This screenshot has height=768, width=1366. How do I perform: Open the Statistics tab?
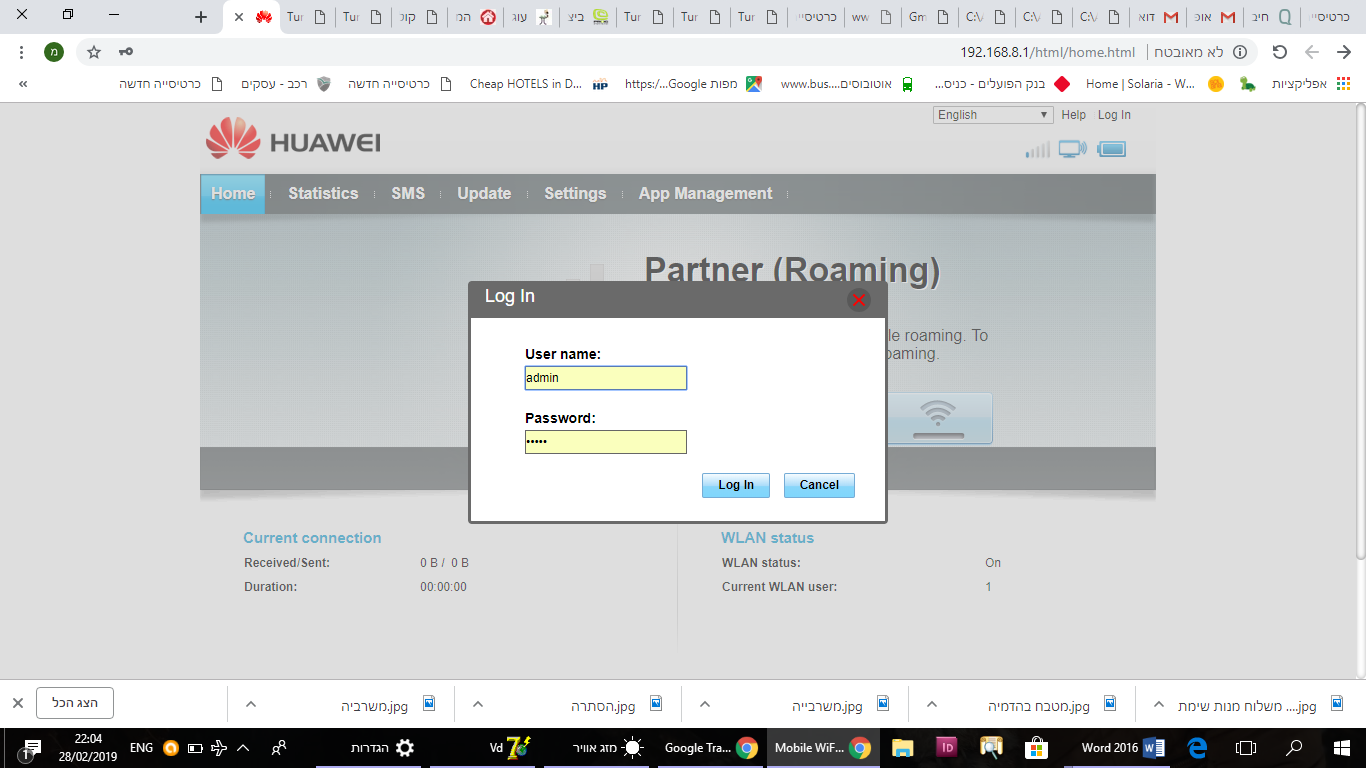(323, 194)
